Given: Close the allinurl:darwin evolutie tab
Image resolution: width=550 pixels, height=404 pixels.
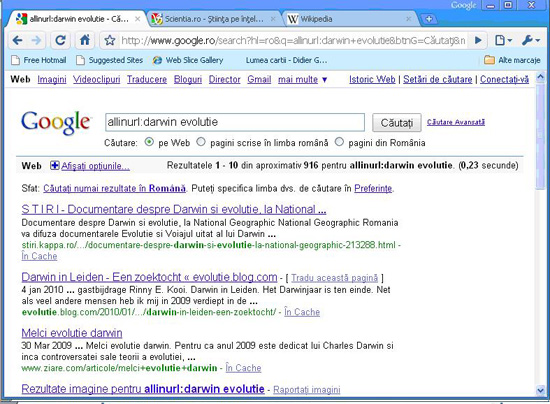Looking at the screenshot, I should [138, 19].
